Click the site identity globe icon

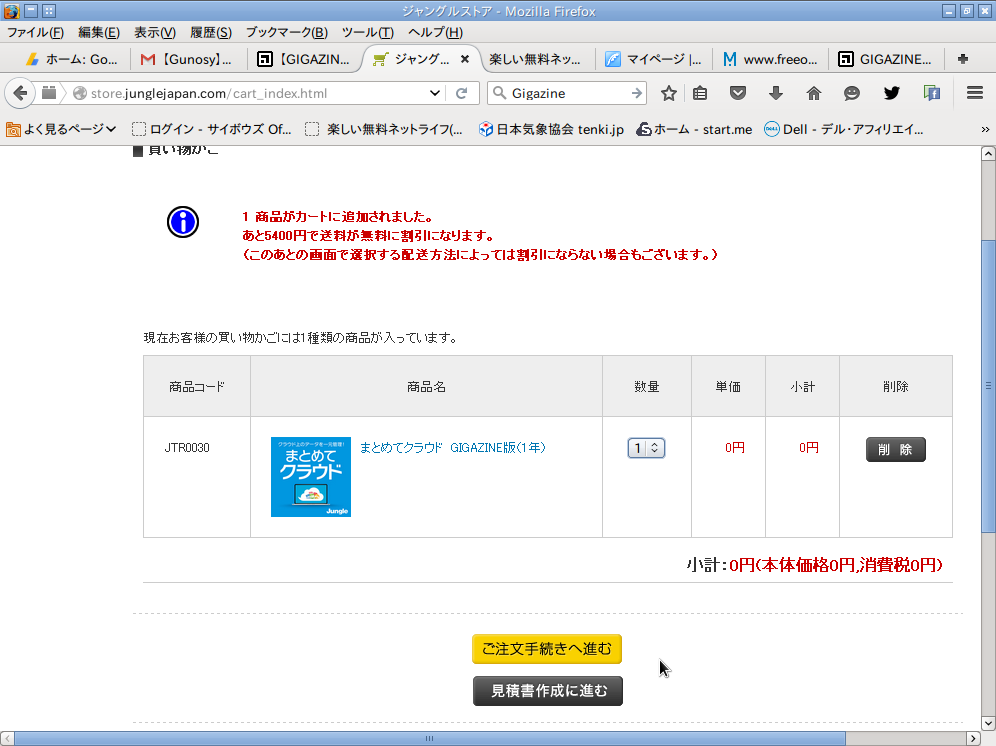point(80,93)
